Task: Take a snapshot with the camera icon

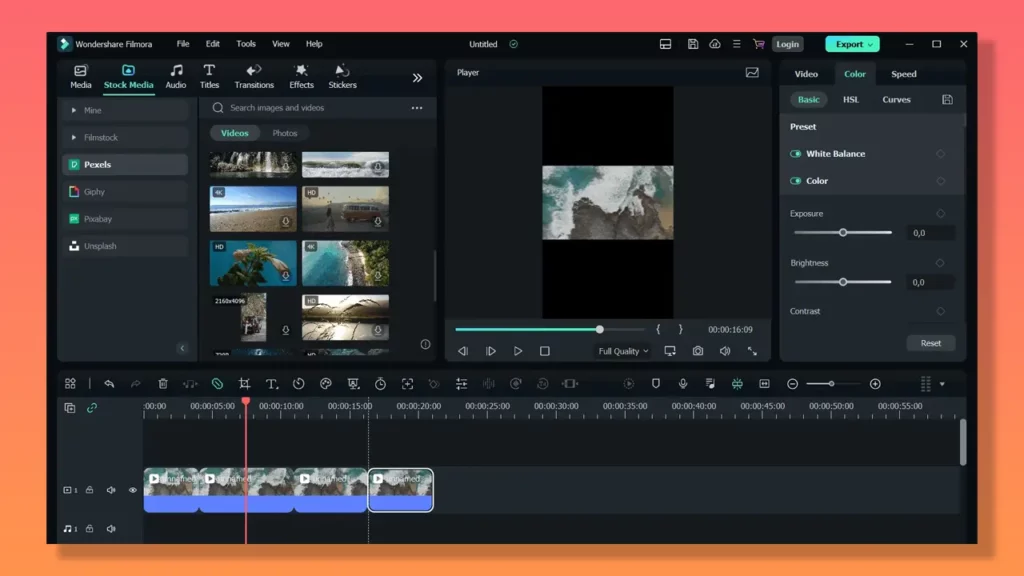Action: (698, 351)
